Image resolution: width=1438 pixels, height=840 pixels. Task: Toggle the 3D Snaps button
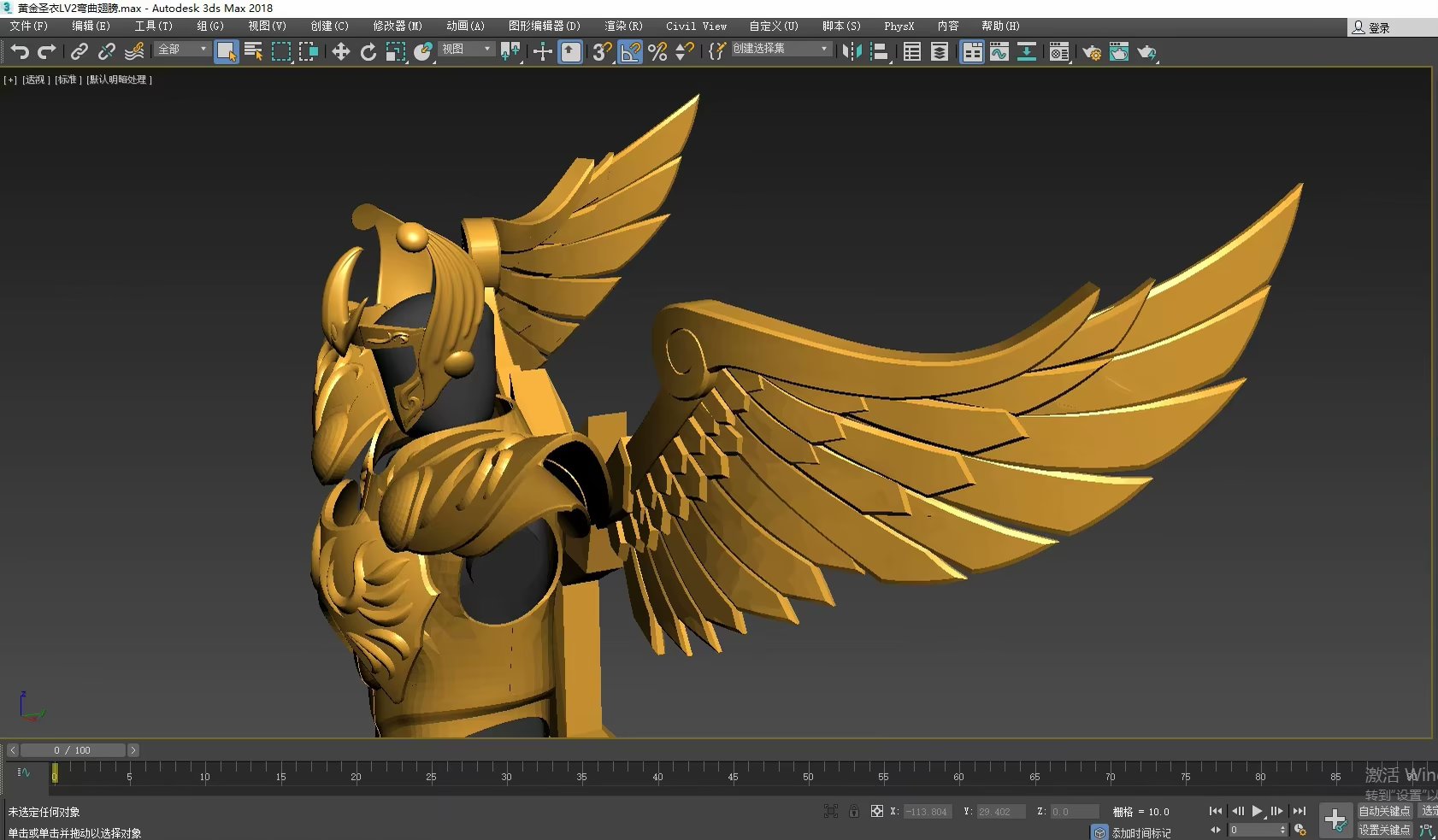tap(602, 52)
